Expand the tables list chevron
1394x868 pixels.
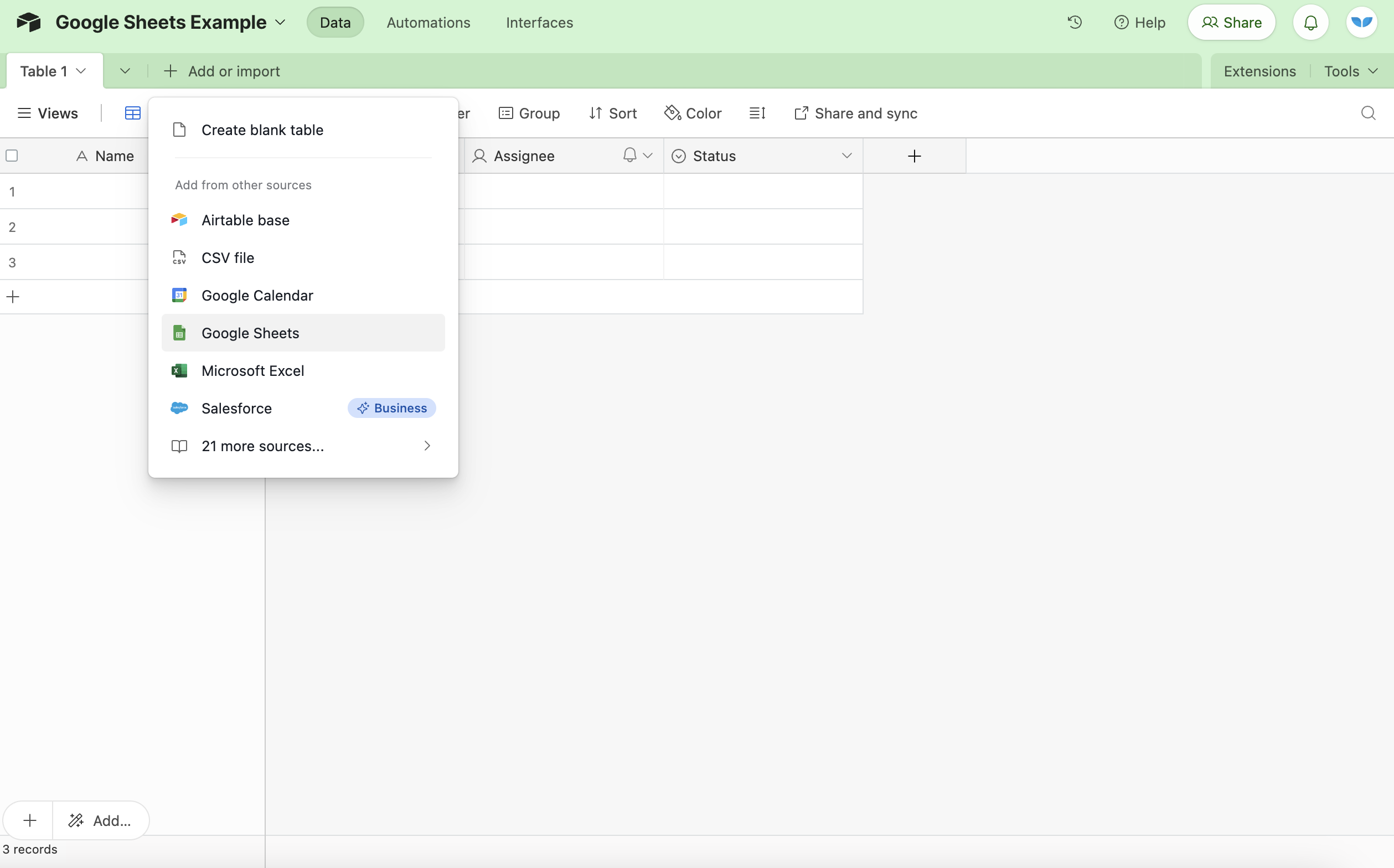tap(125, 71)
